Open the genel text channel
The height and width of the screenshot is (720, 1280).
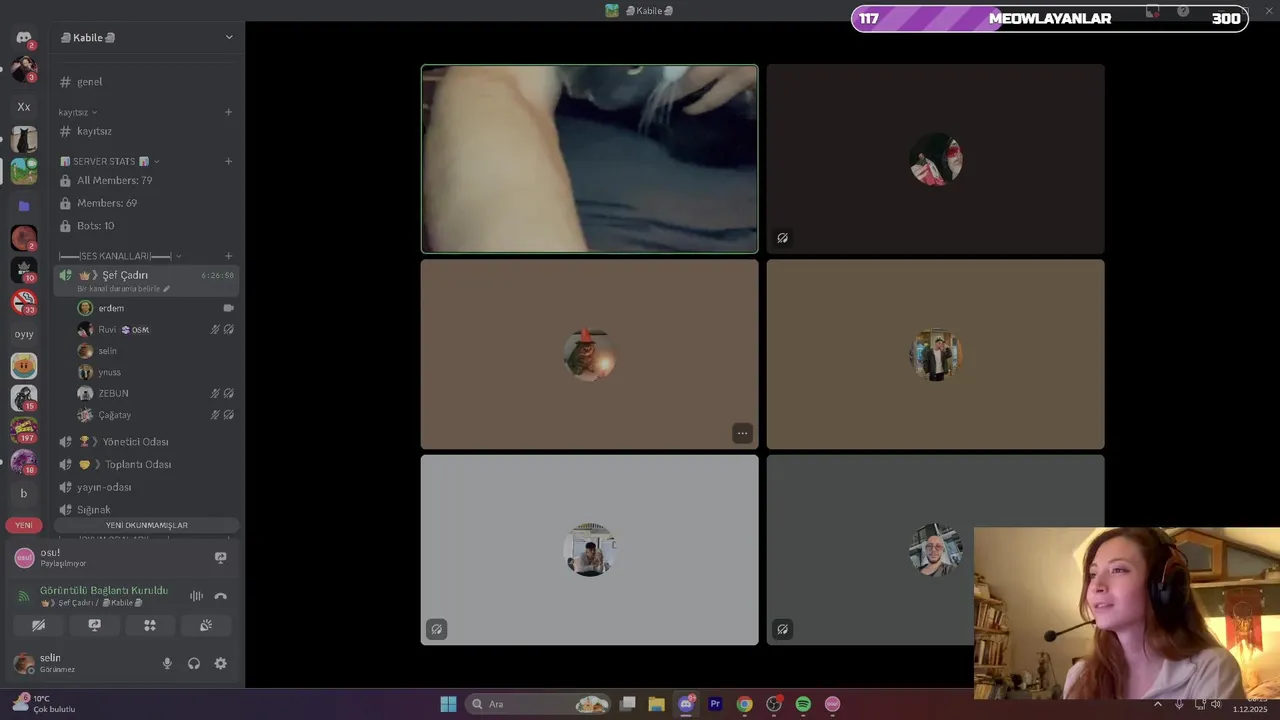tap(146, 82)
